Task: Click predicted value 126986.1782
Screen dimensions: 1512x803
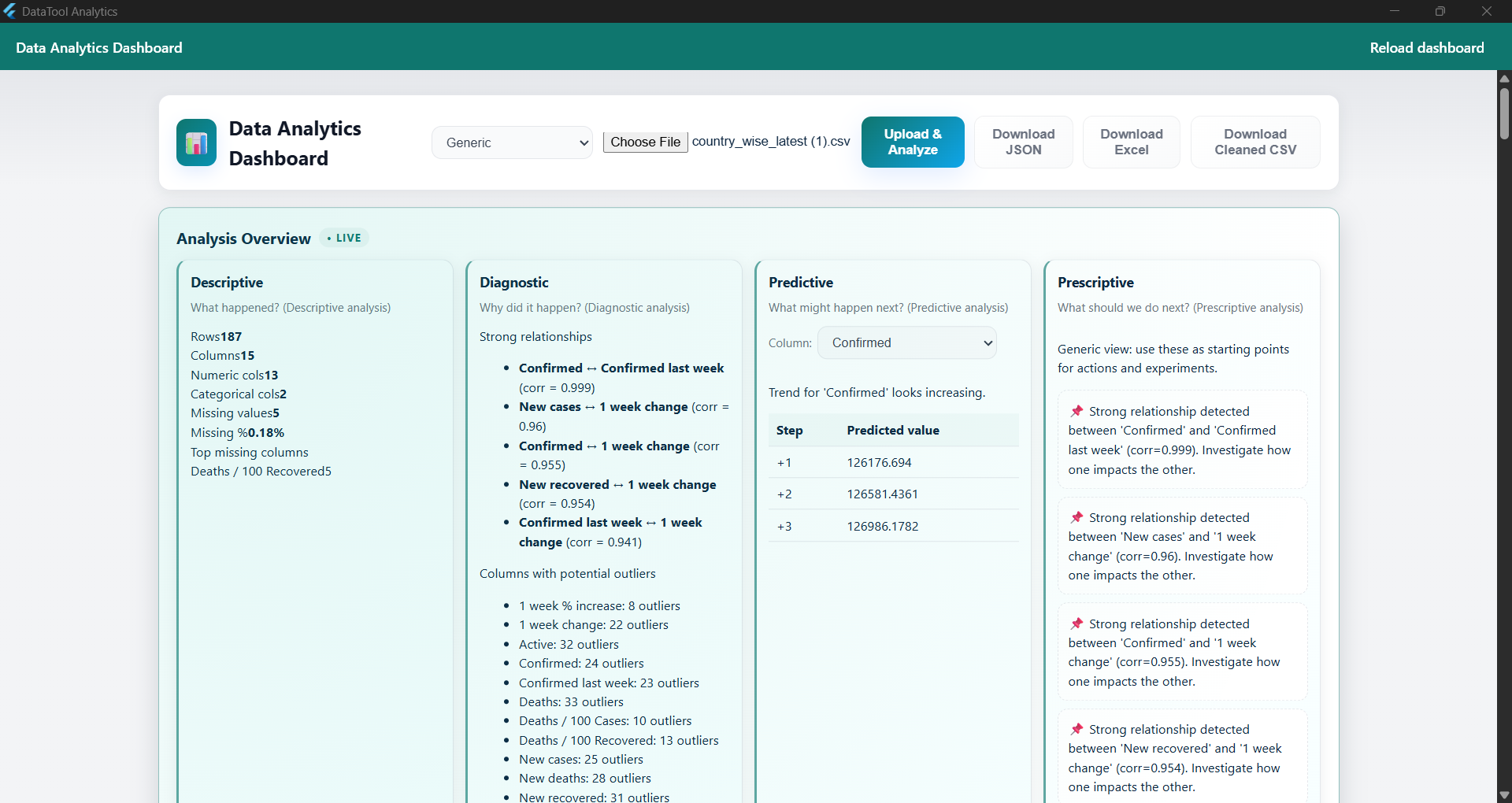Action: click(x=883, y=526)
